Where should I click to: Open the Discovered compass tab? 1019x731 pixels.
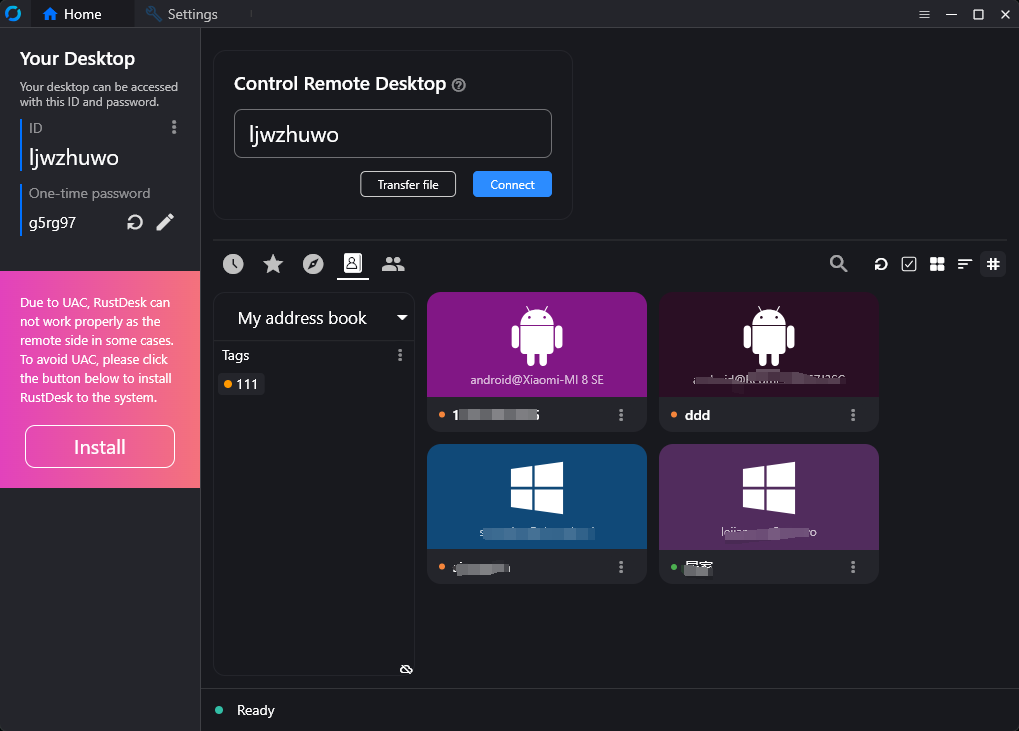tap(313, 264)
